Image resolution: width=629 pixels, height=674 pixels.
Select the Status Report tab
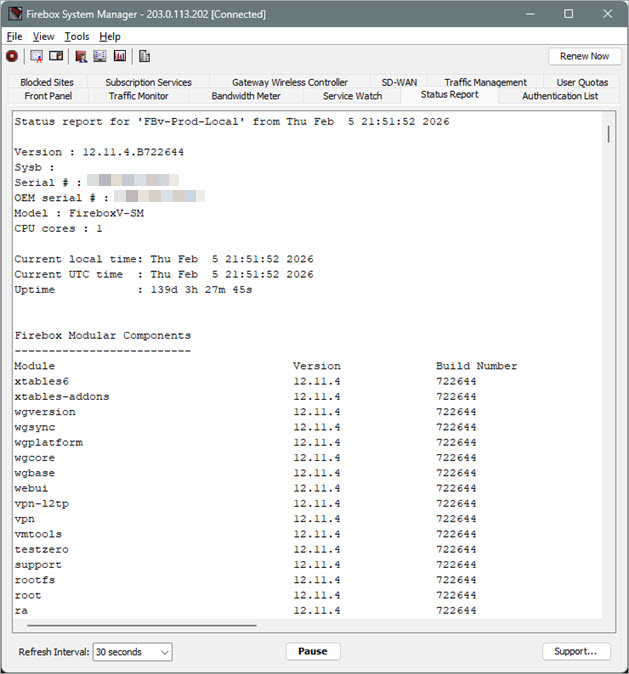click(x=449, y=95)
